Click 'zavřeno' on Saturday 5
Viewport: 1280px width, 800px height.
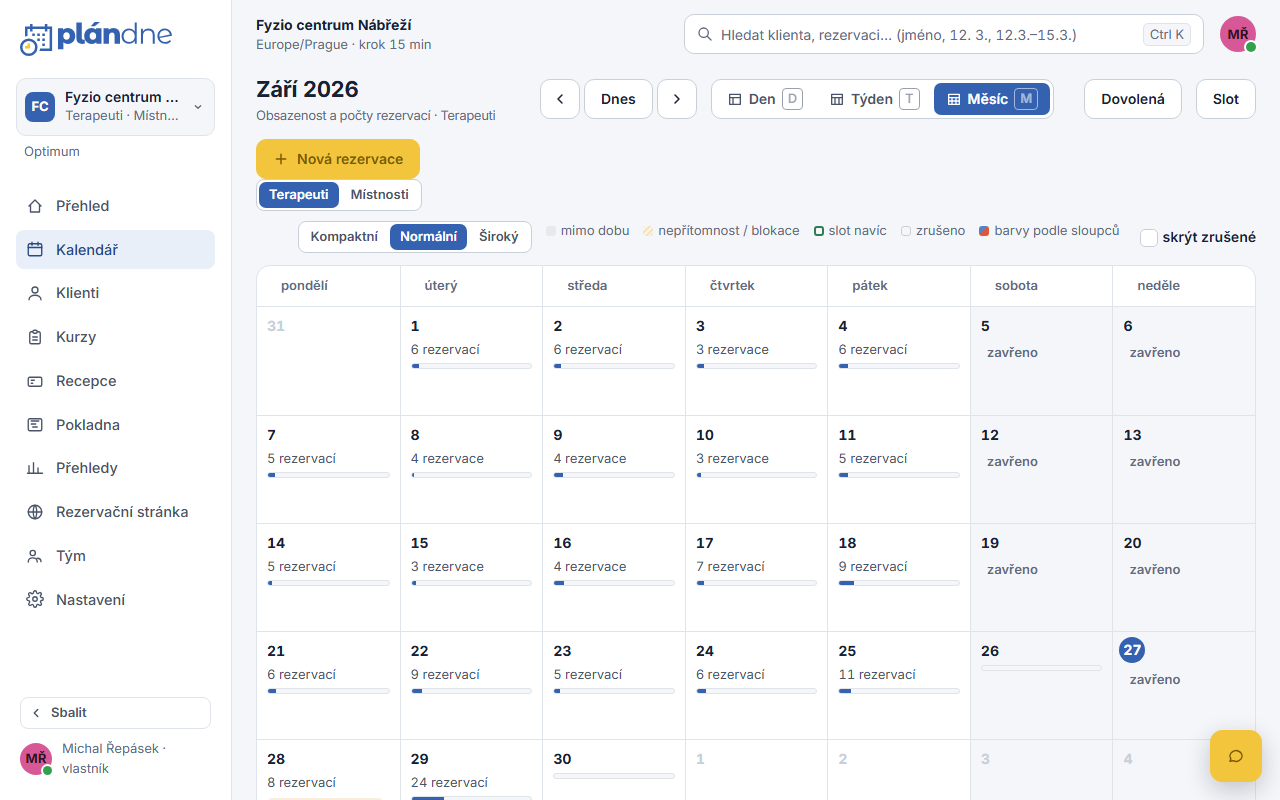click(1012, 352)
